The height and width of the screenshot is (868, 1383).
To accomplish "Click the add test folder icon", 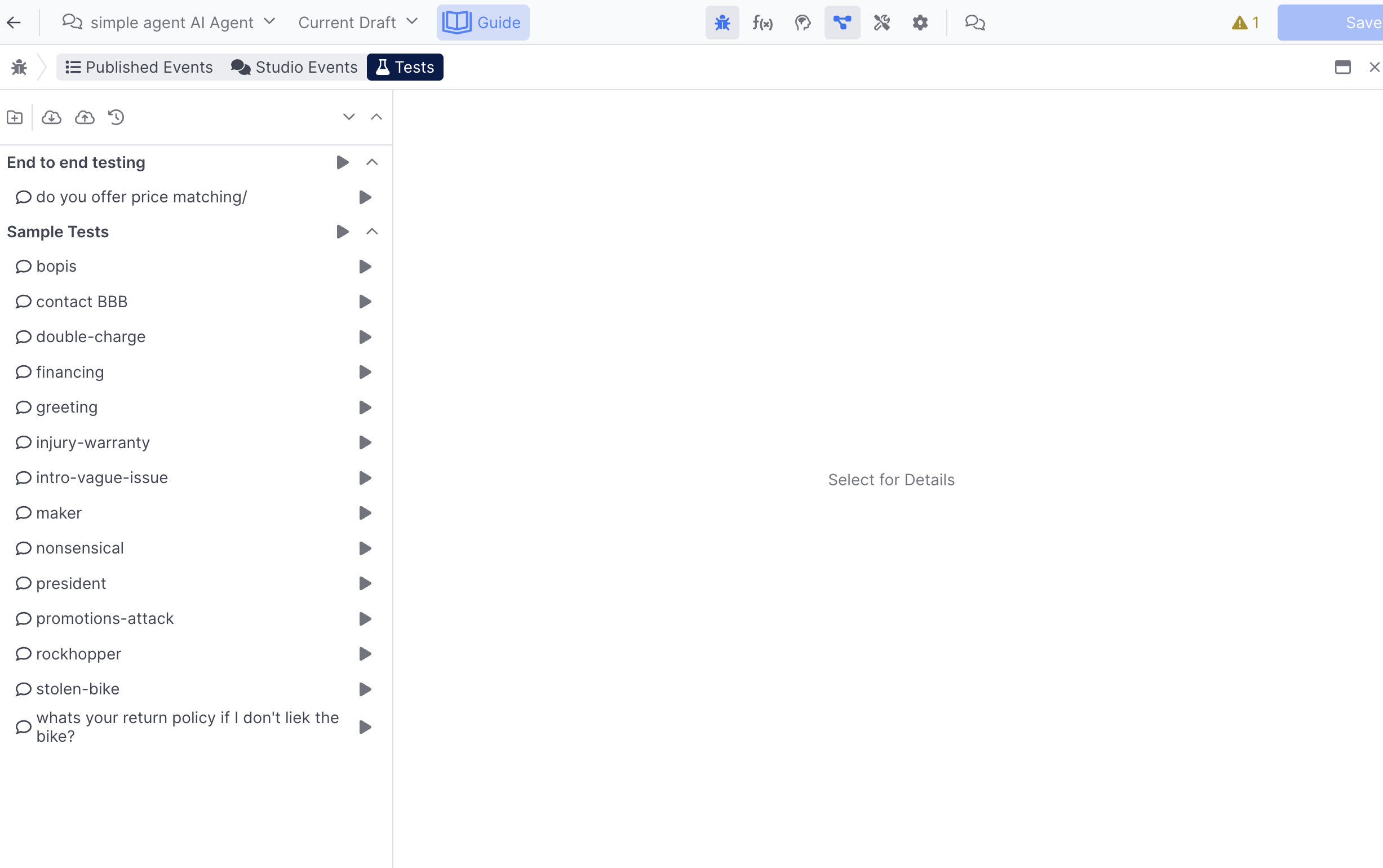I will point(15,118).
